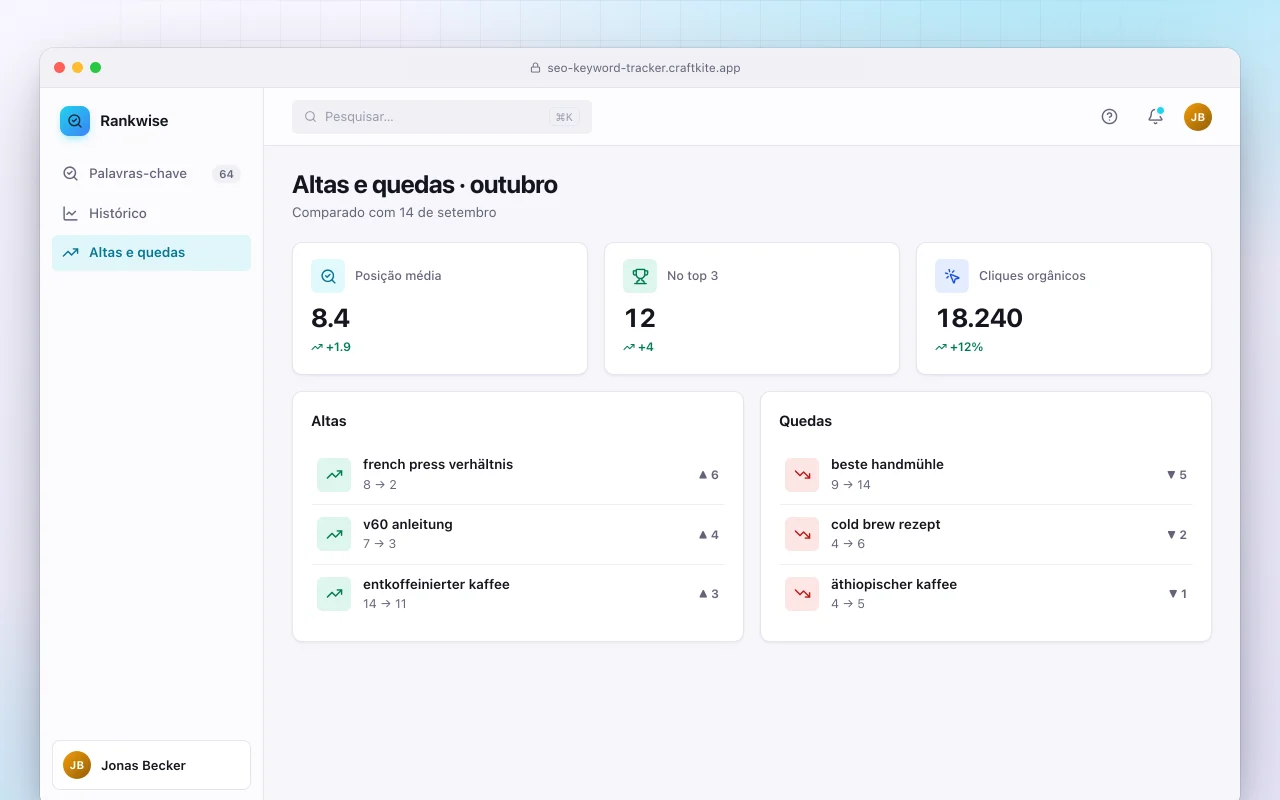1280x800 pixels.
Task: Click uptrend icon beside french press verhältnis
Action: coord(334,475)
